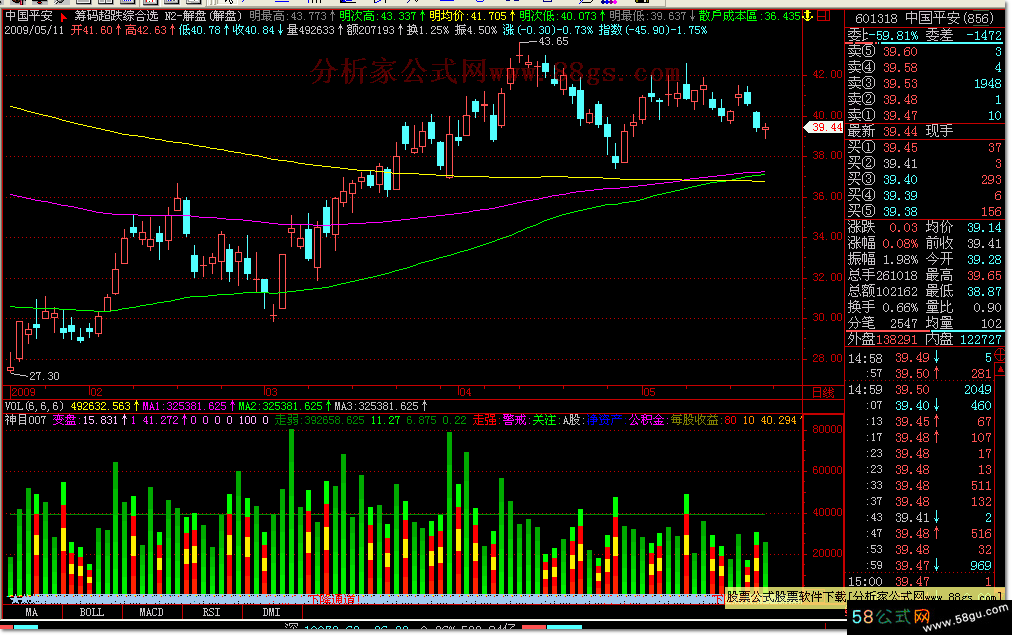The image size is (1012, 635).
Task: Click the 筹码超跌综合选 indicator name
Action: tap(116, 16)
